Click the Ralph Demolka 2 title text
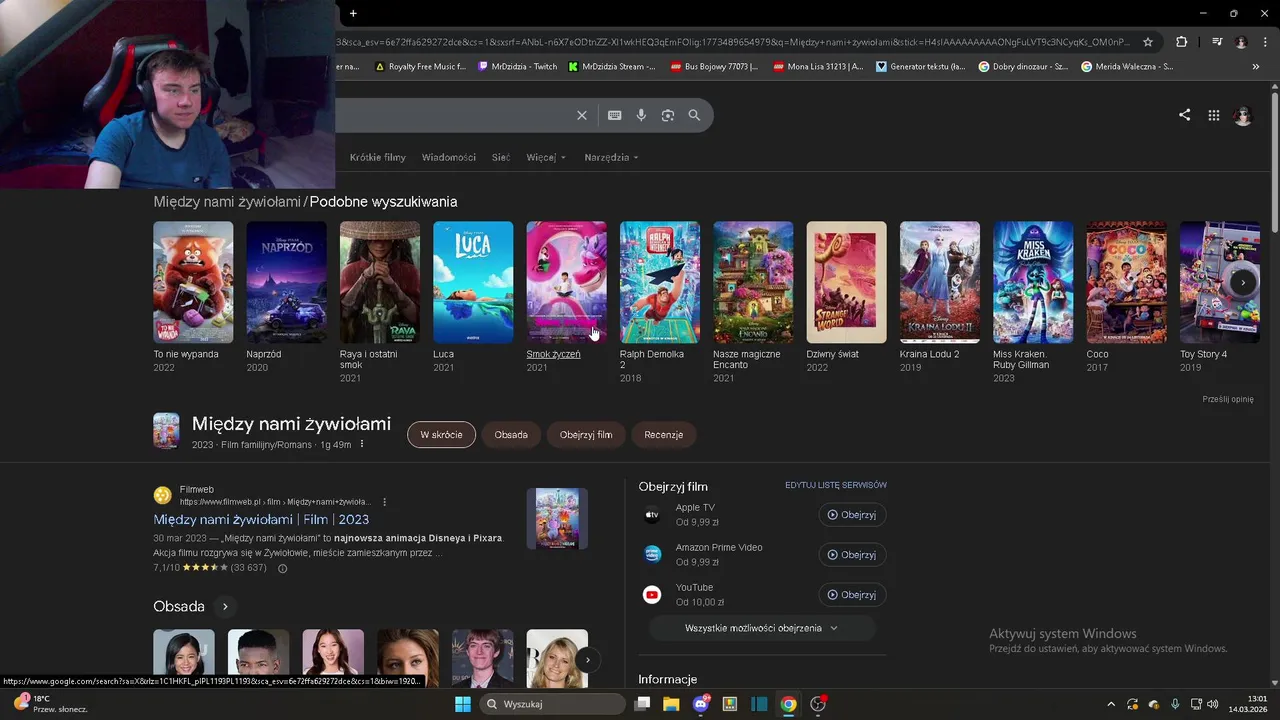The image size is (1280, 720). pos(652,359)
